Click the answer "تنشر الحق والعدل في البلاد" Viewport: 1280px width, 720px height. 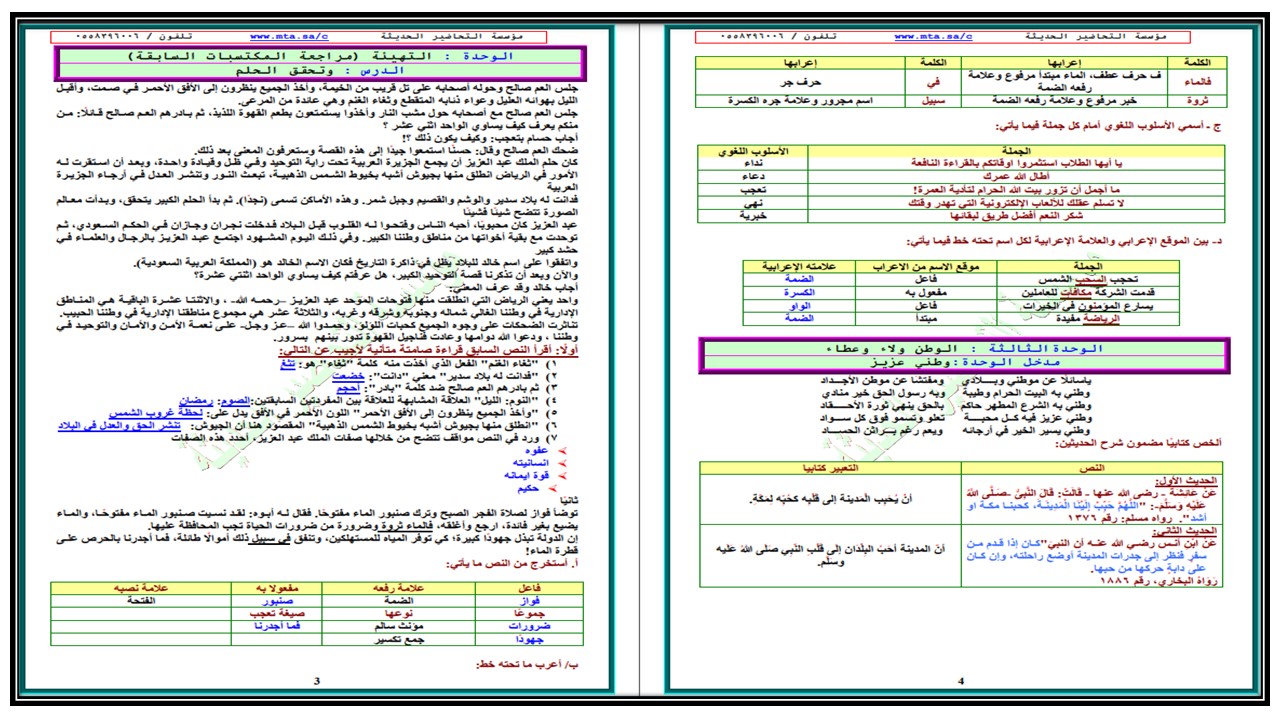(x=121, y=424)
